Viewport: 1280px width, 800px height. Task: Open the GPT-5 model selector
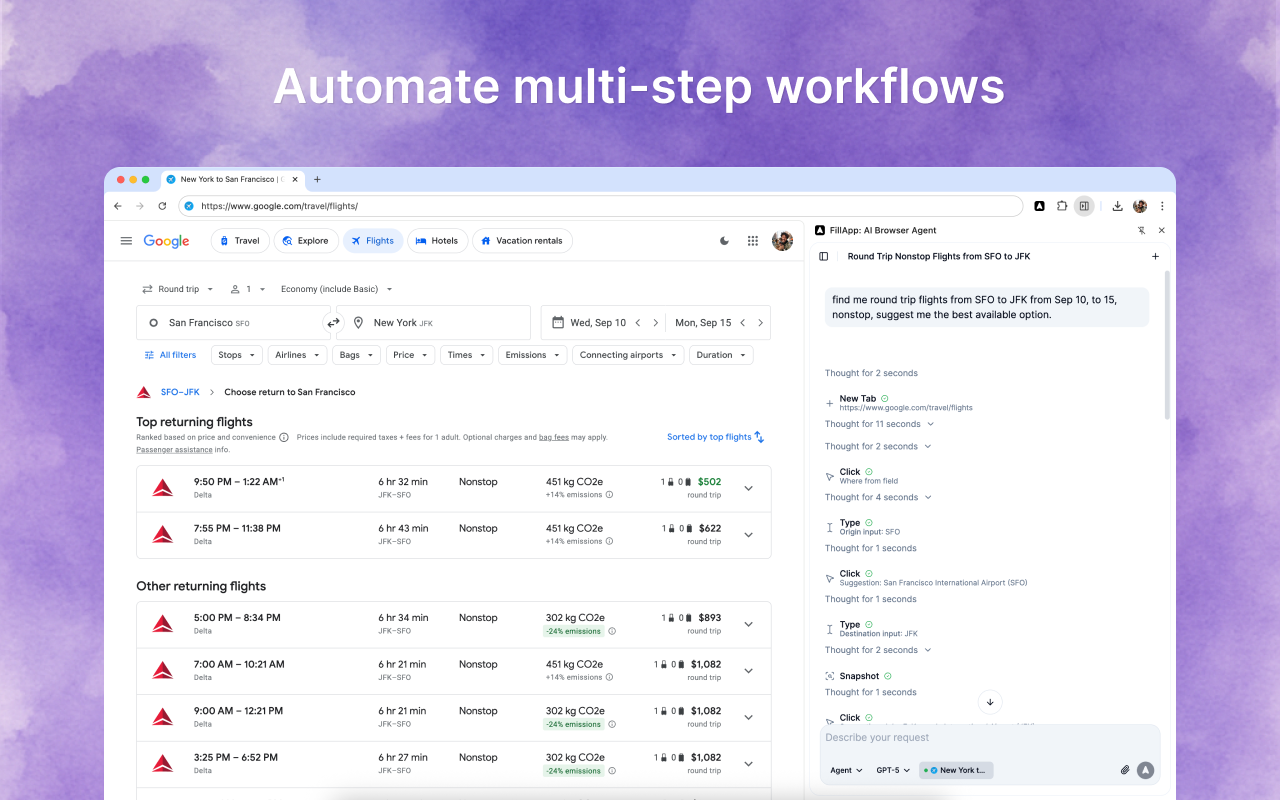click(893, 770)
